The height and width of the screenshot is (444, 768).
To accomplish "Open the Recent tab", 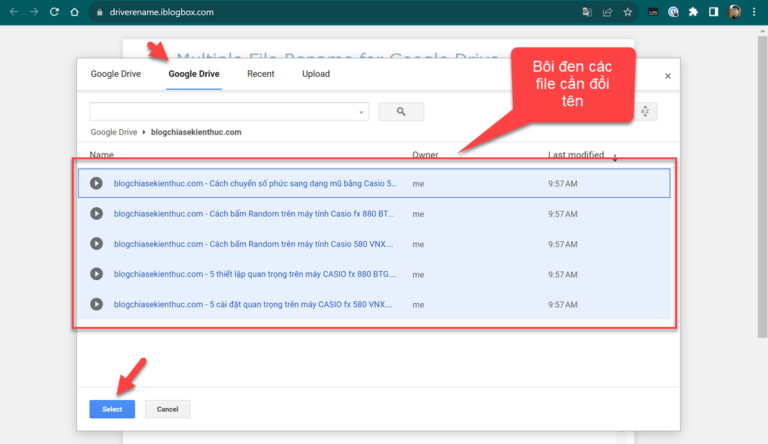I will [261, 74].
